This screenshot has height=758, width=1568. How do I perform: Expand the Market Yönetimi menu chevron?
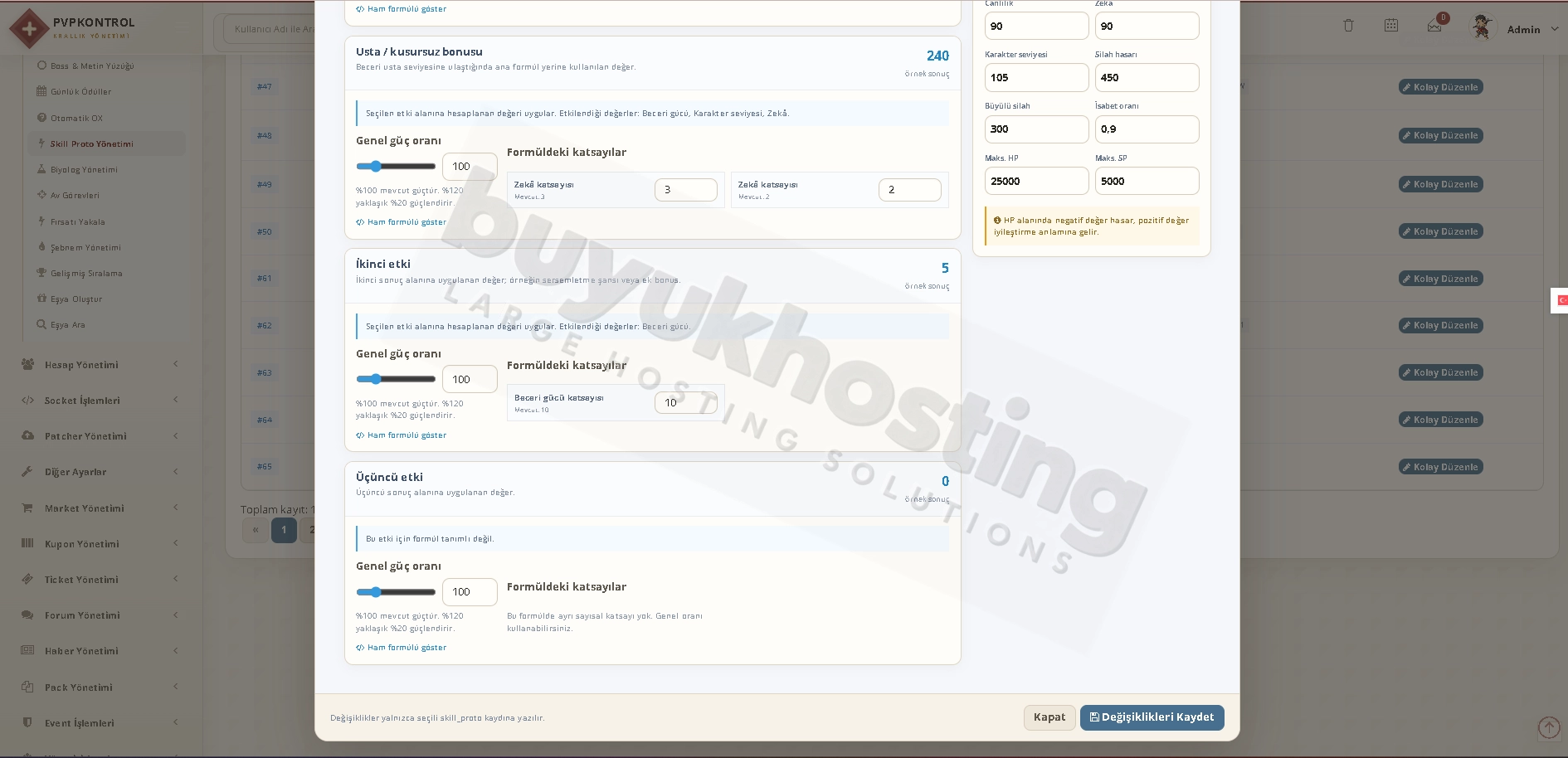click(x=175, y=508)
